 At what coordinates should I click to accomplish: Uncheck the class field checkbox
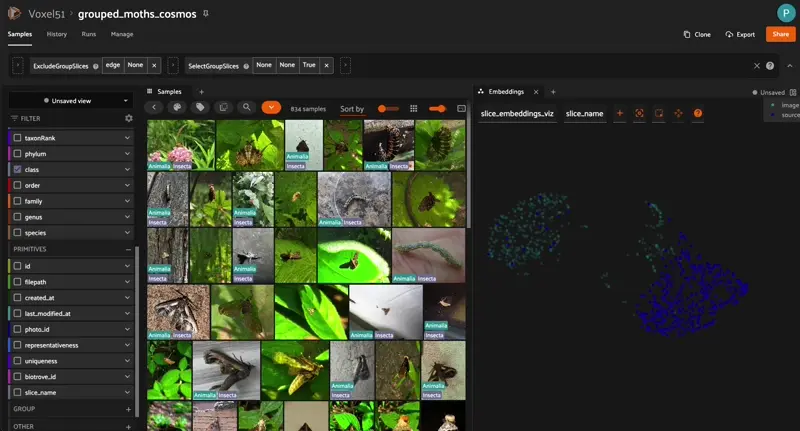17,170
